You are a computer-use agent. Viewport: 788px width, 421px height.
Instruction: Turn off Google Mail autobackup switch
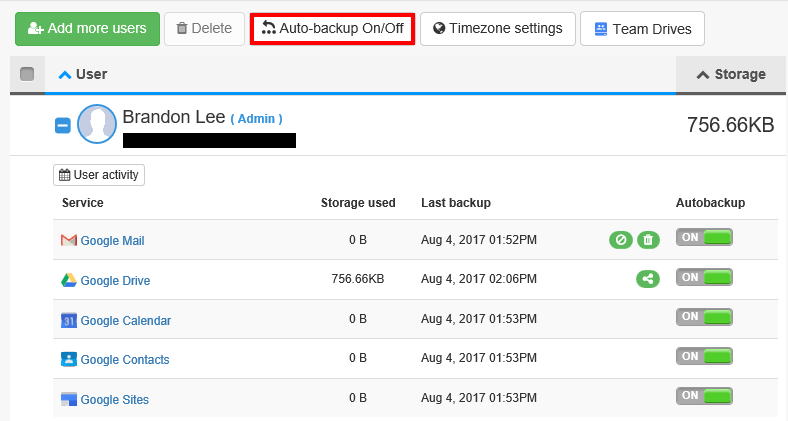(704, 237)
